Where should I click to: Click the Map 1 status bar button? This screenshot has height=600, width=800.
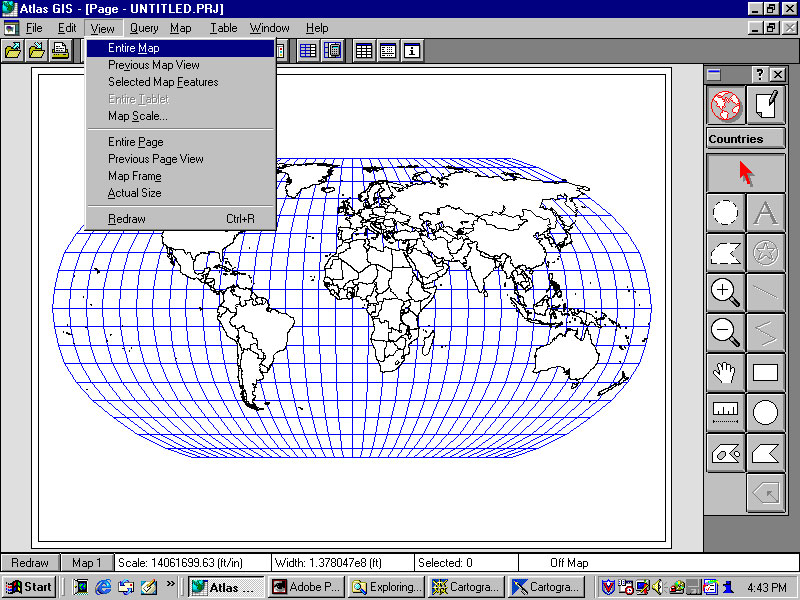[86, 563]
